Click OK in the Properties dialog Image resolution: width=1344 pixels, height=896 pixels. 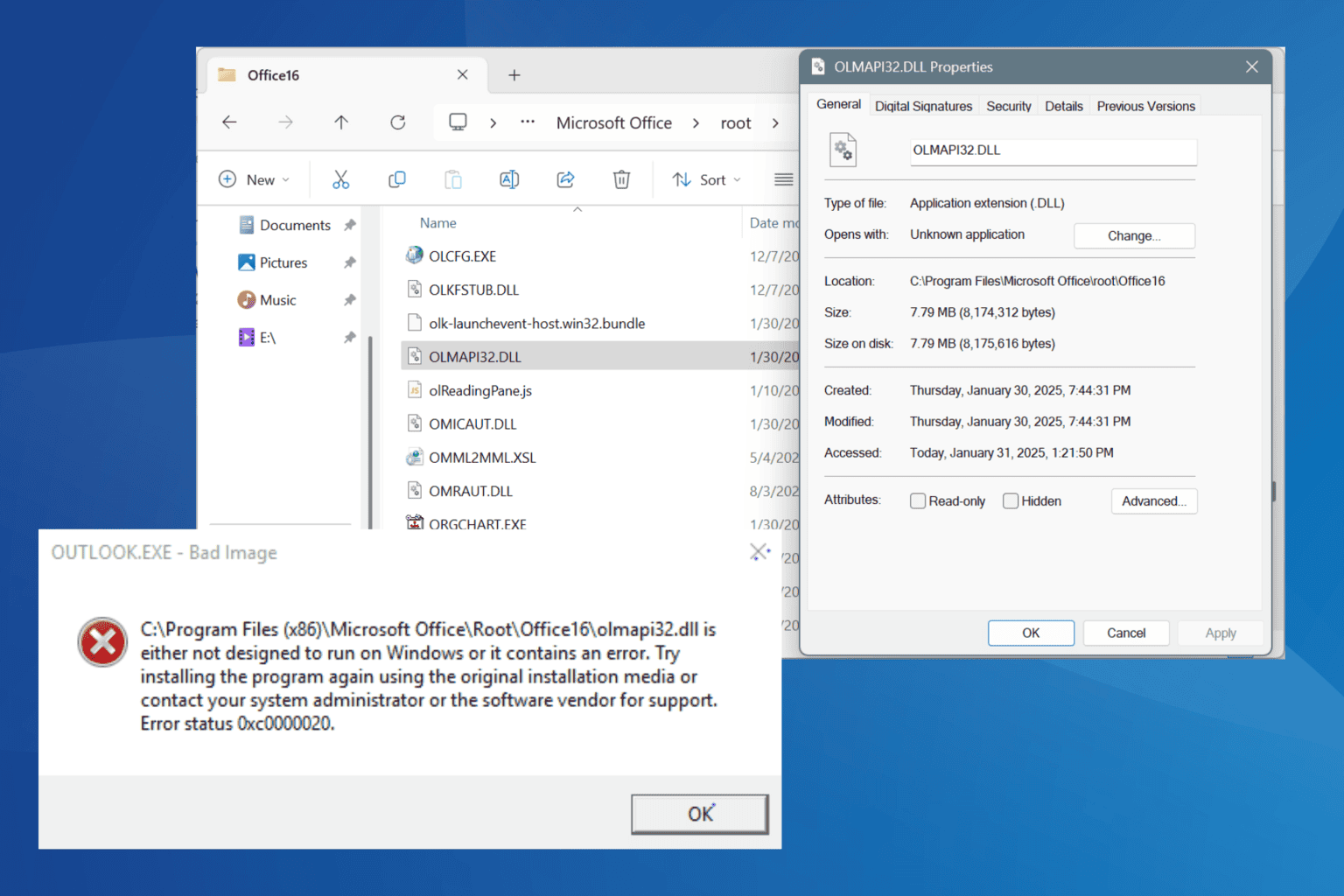coord(1031,633)
